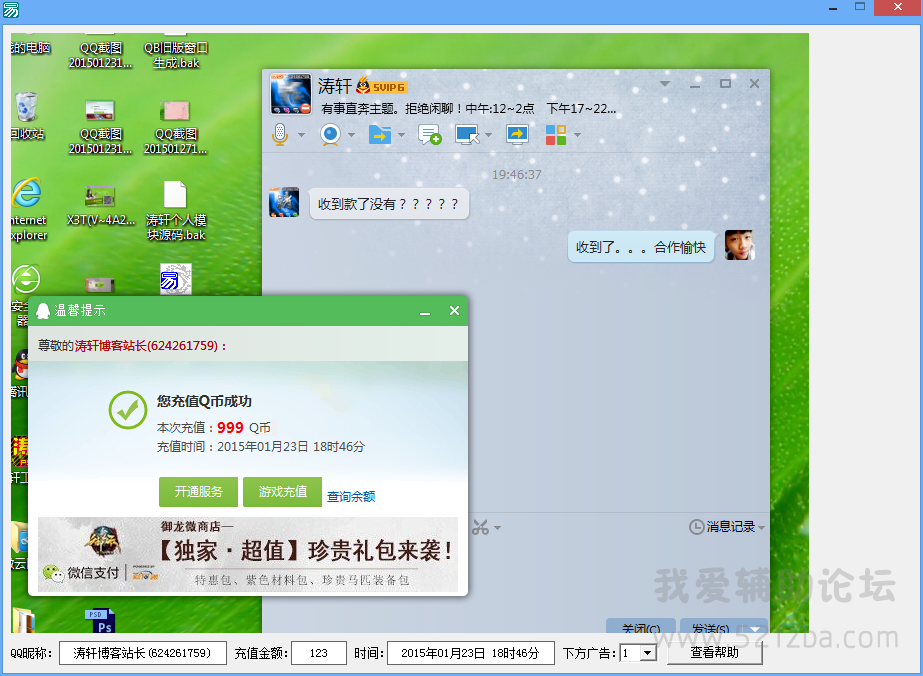Click status text 有事直奔主题。拒绝闲聊
Image resolution: width=923 pixels, height=676 pixels.
pos(393,108)
